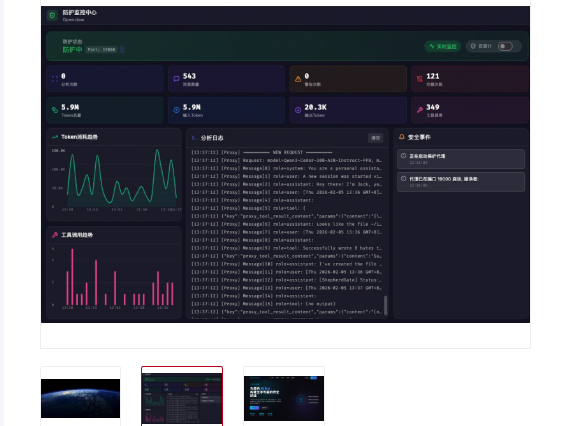562x426 pixels.
Task: Click the wrench icon beside 349
Action: click(x=420, y=110)
